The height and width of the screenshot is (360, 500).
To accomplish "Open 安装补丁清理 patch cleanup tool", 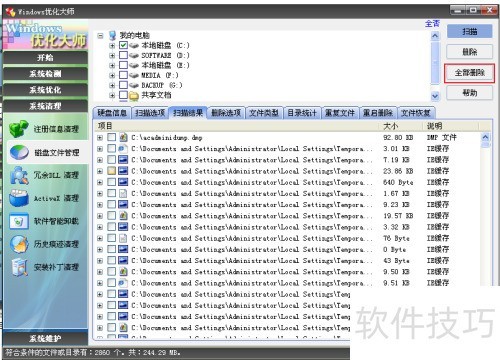I will point(45,267).
